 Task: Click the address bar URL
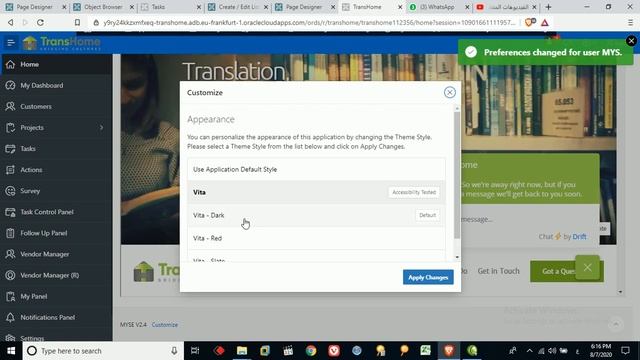[309, 22]
